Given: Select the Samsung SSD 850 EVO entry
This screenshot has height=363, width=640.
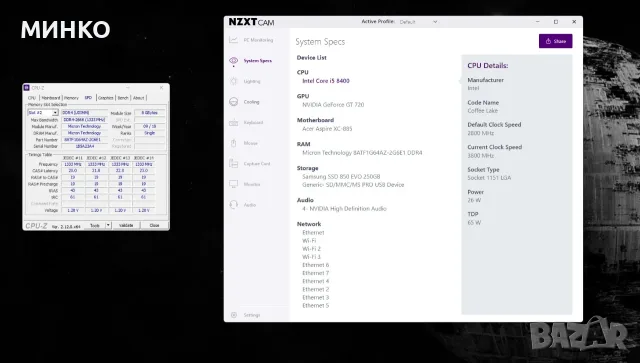Looking at the screenshot, I should [341, 177].
